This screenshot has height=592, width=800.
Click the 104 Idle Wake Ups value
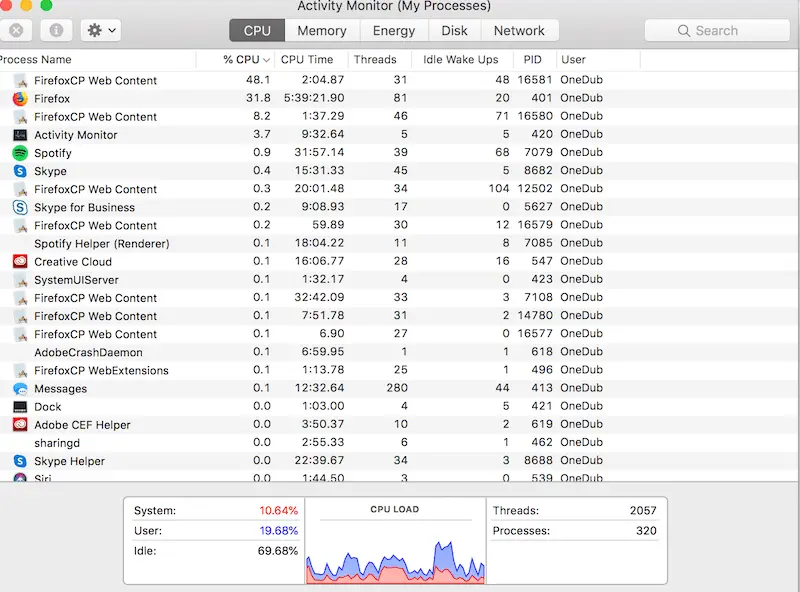[498, 189]
